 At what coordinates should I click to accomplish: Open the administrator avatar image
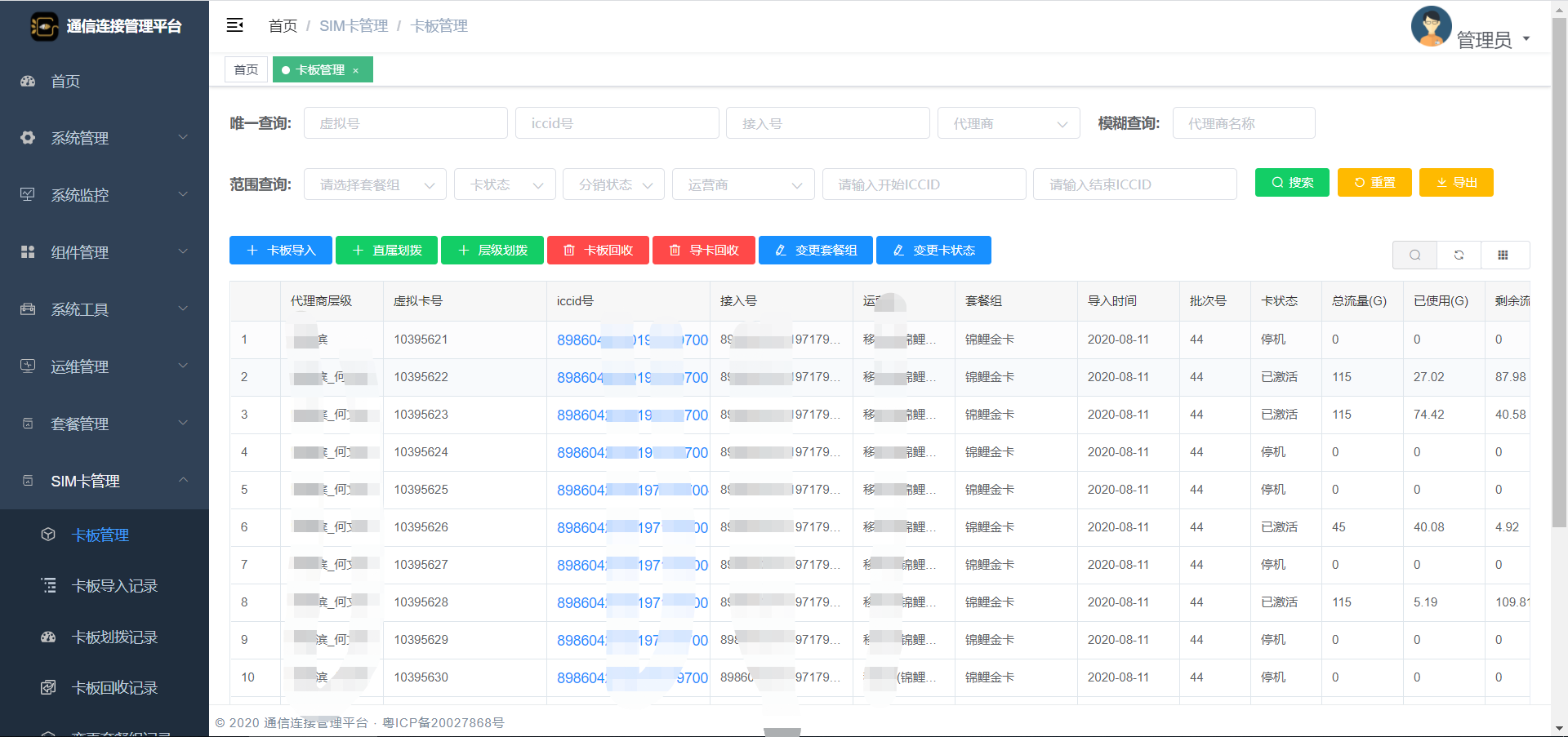pyautogui.click(x=1432, y=26)
